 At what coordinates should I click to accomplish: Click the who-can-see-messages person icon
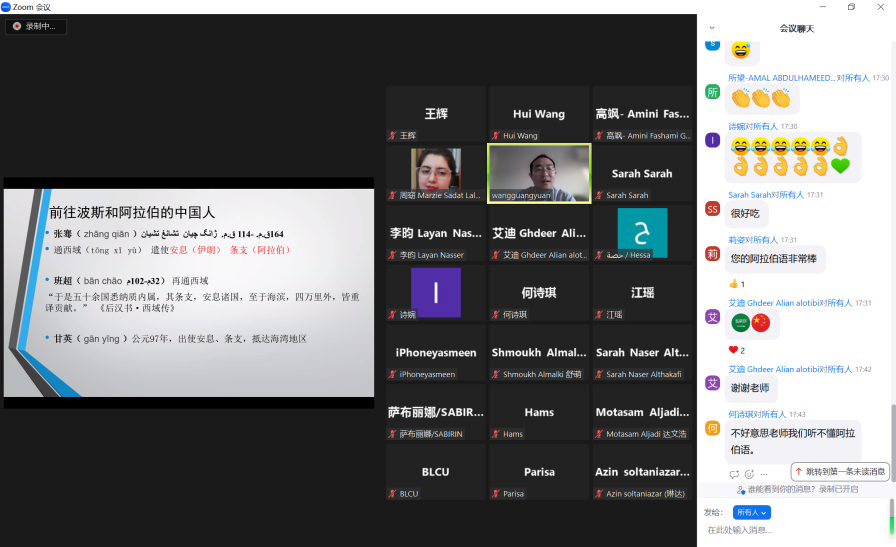pos(741,490)
